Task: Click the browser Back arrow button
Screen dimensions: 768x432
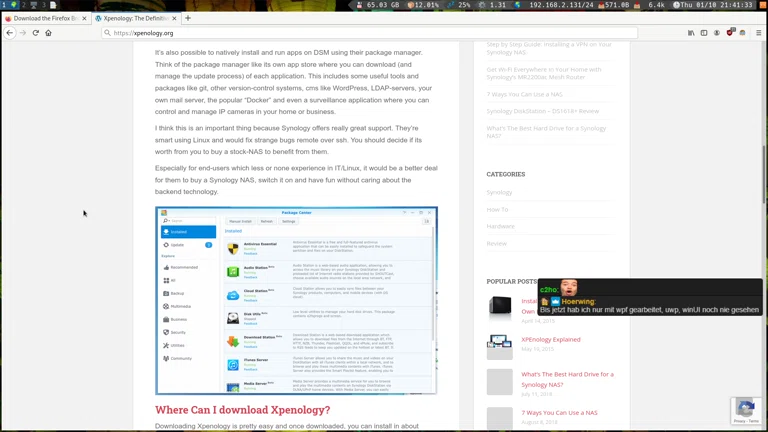Action: [x=10, y=33]
